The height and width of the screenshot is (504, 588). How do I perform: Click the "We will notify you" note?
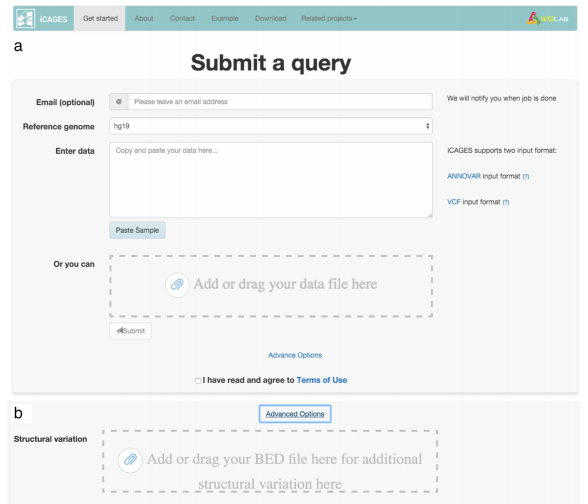coord(501,98)
